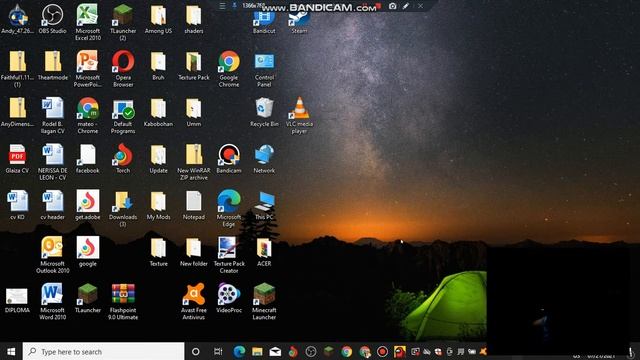Open Glaiza CV PDF file
This screenshot has width=640, height=360.
point(17,159)
